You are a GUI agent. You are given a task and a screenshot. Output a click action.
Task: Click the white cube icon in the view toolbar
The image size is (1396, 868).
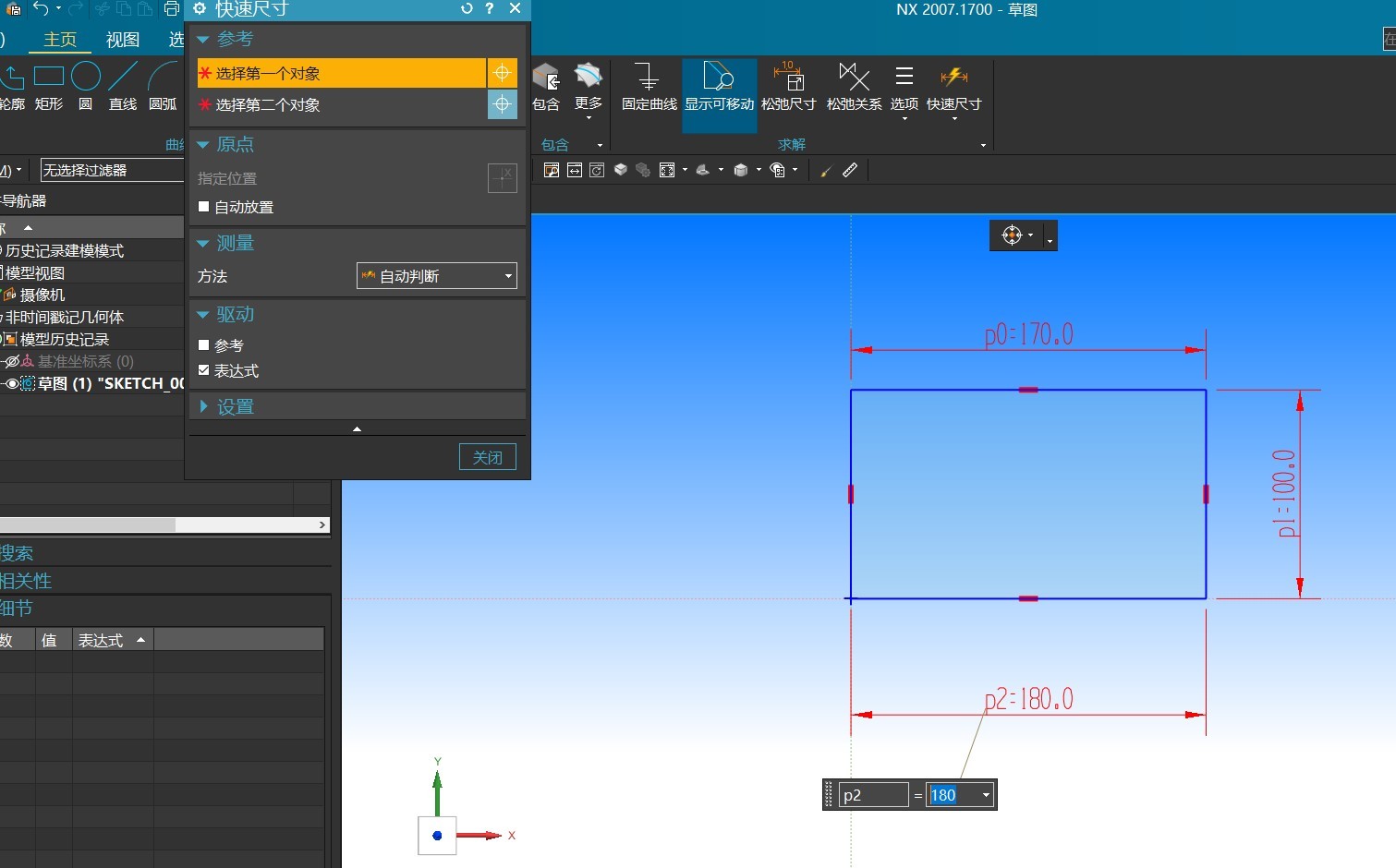(621, 170)
